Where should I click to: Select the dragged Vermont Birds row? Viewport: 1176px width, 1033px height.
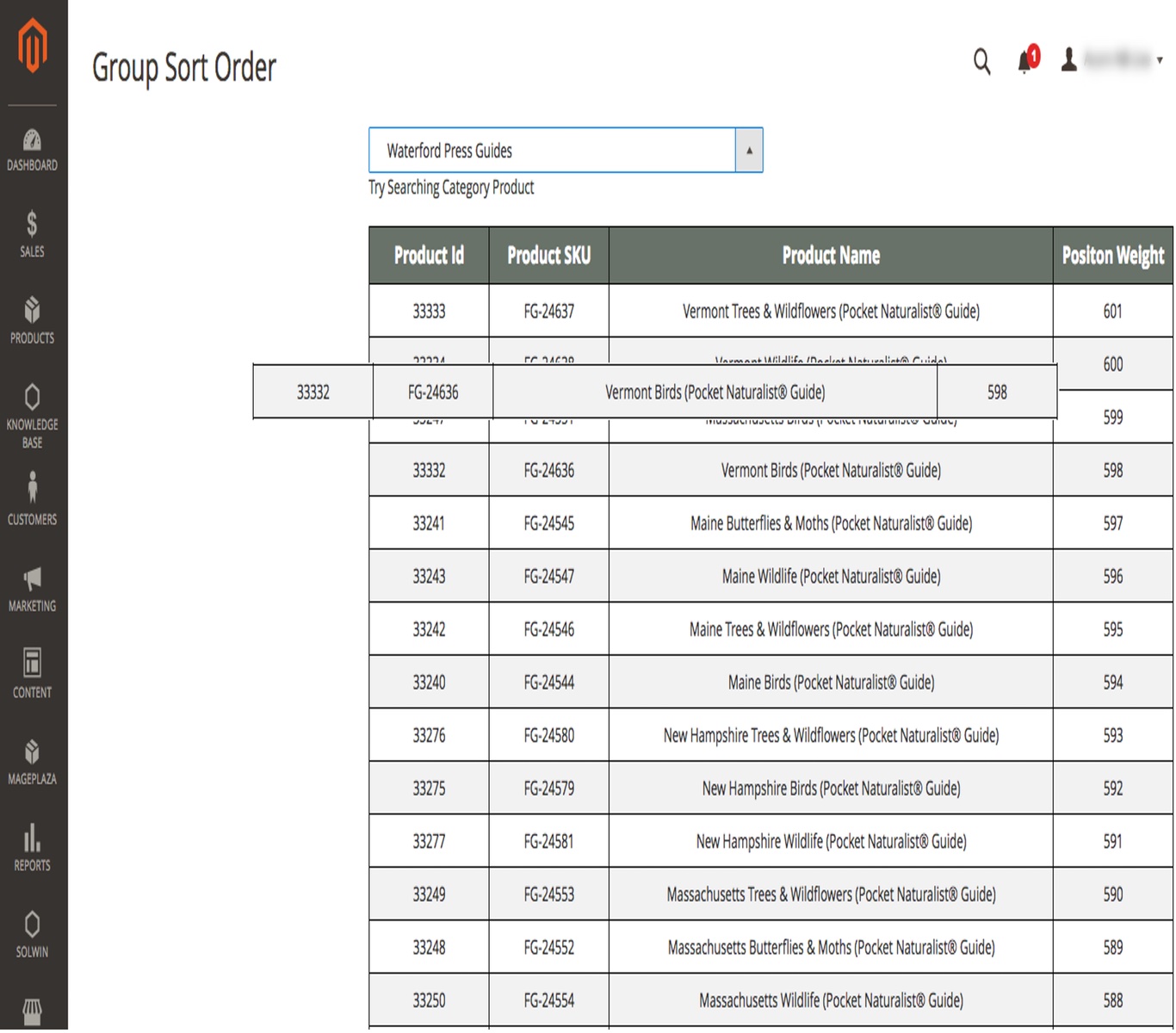click(715, 393)
